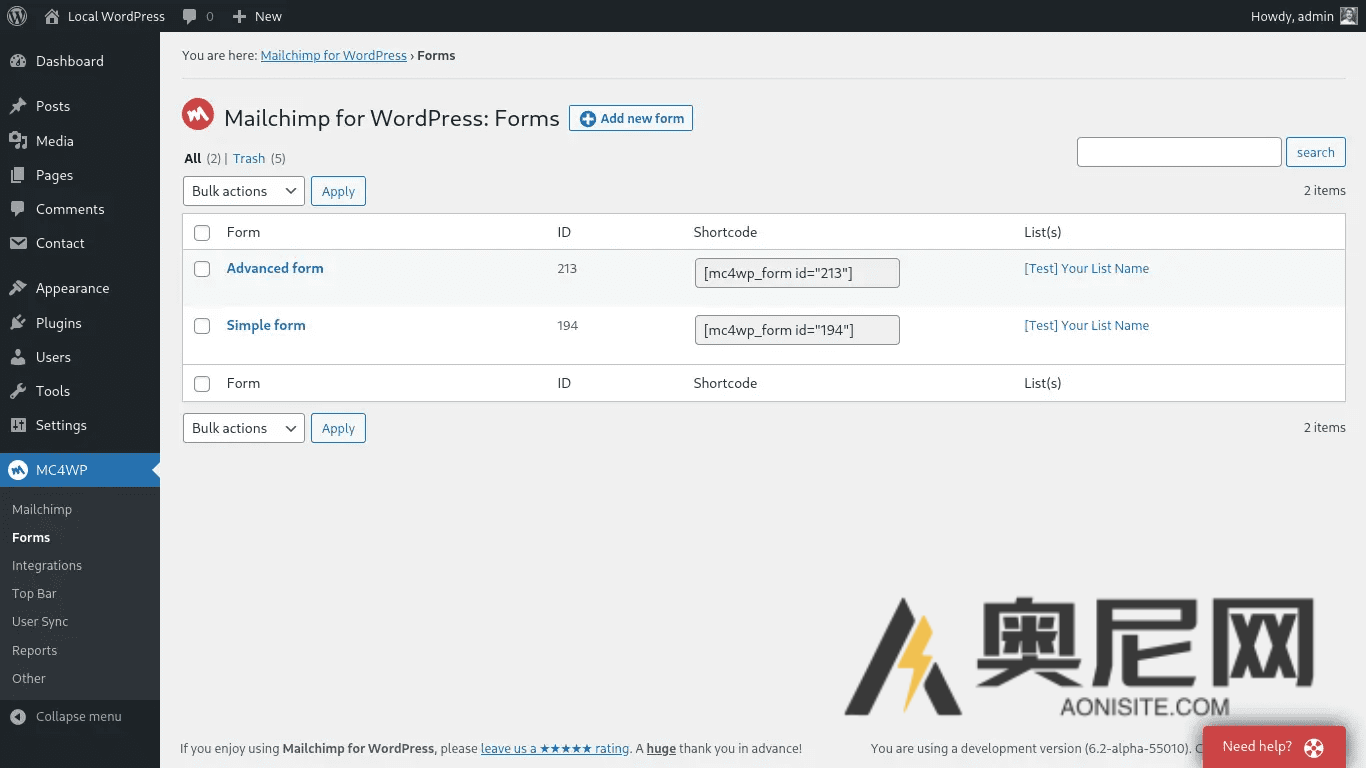Click the bottom Apply button
The width and height of the screenshot is (1366, 768).
pyautogui.click(x=338, y=428)
